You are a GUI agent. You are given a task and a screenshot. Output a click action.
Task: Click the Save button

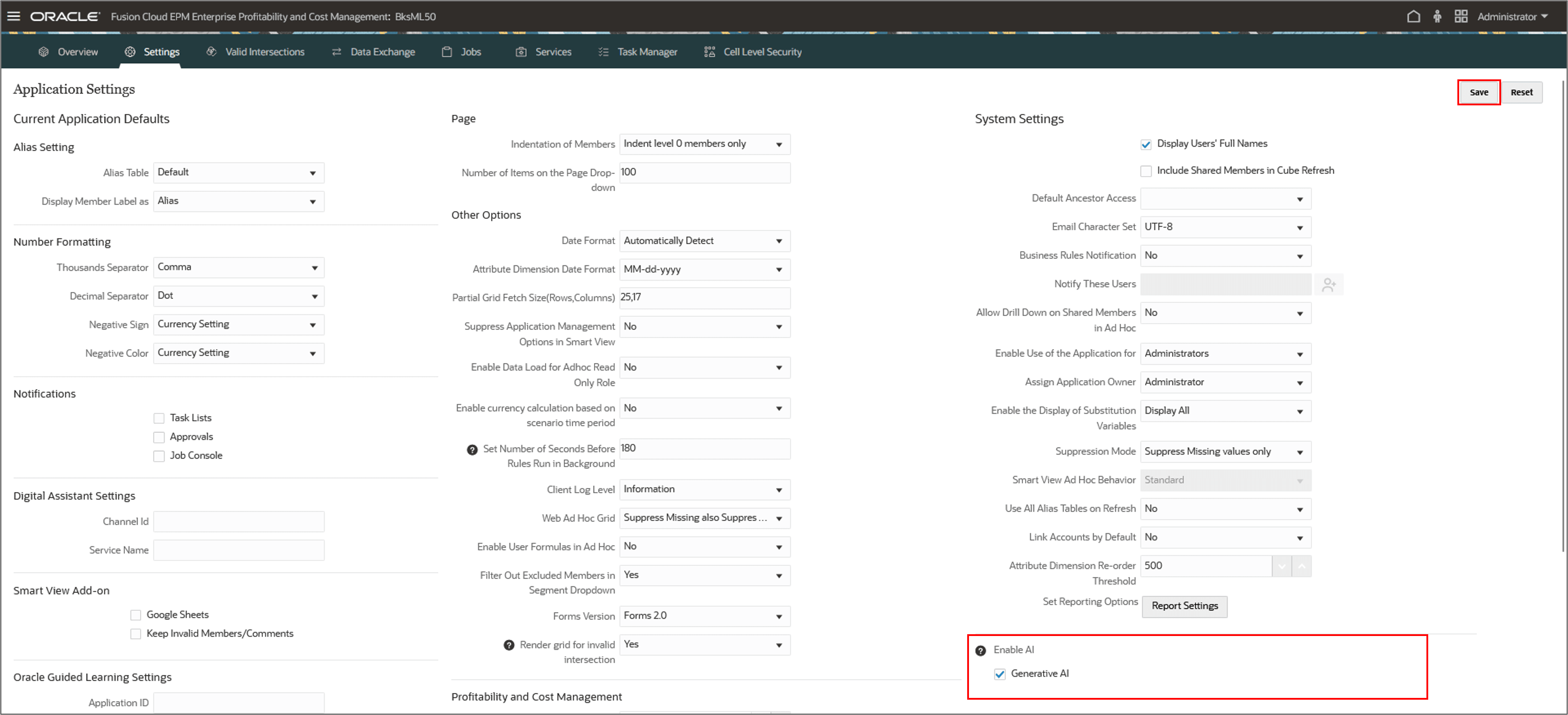point(1478,93)
